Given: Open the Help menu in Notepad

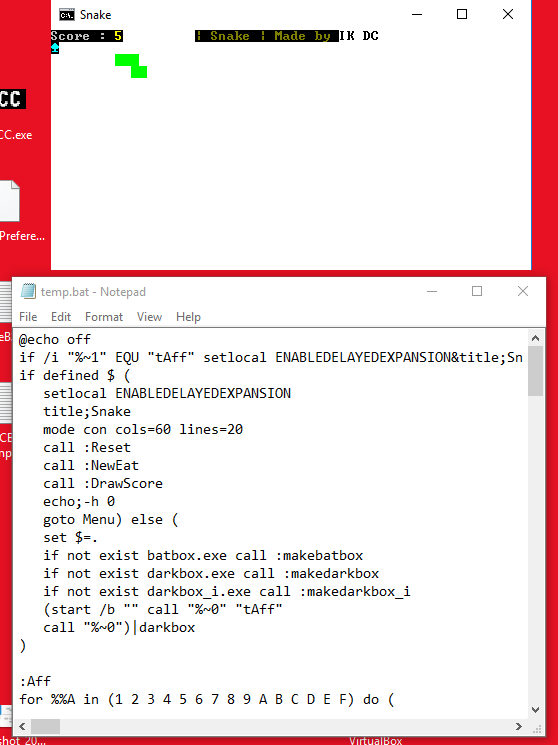Looking at the screenshot, I should (x=188, y=317).
